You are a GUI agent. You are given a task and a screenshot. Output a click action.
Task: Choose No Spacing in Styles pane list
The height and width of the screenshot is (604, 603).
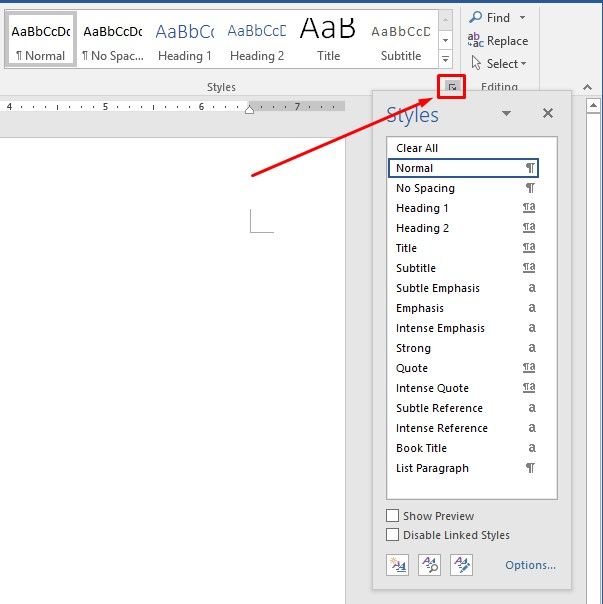[x=463, y=188]
